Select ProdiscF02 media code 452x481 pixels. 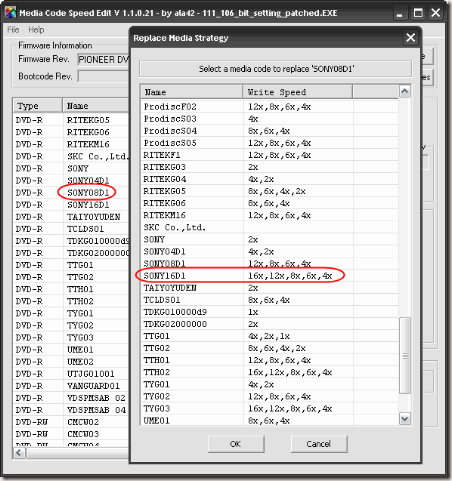click(x=269, y=107)
